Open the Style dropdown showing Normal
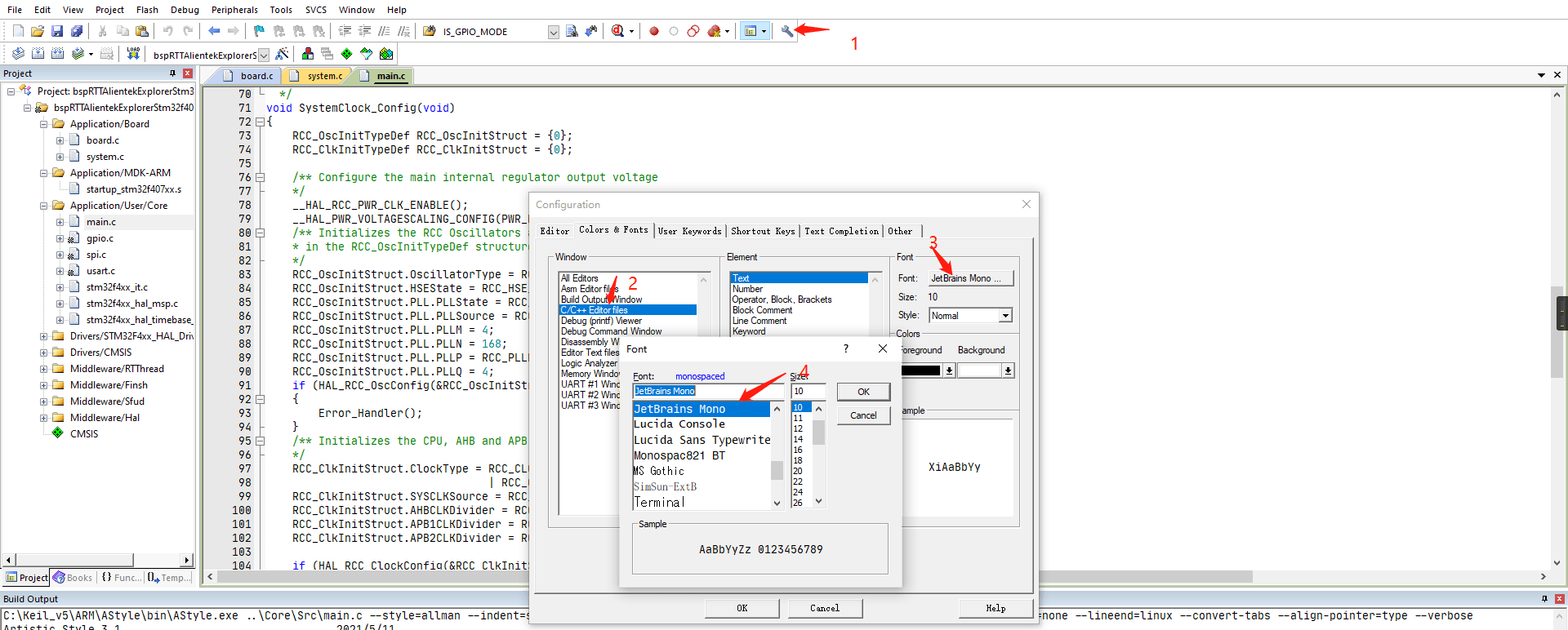This screenshot has height=630, width=1568. coord(1005,316)
